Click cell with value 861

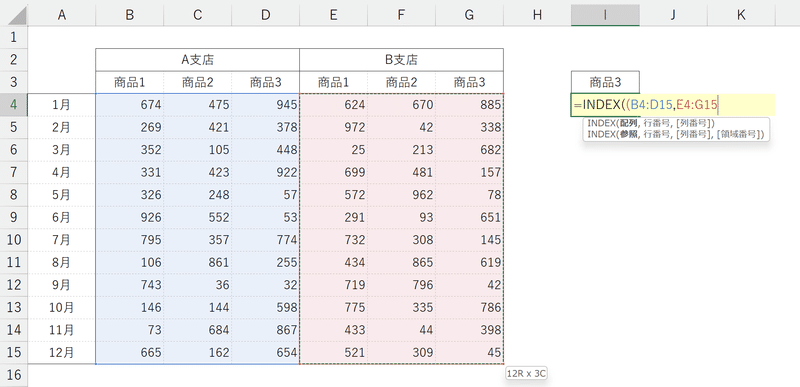[197, 262]
